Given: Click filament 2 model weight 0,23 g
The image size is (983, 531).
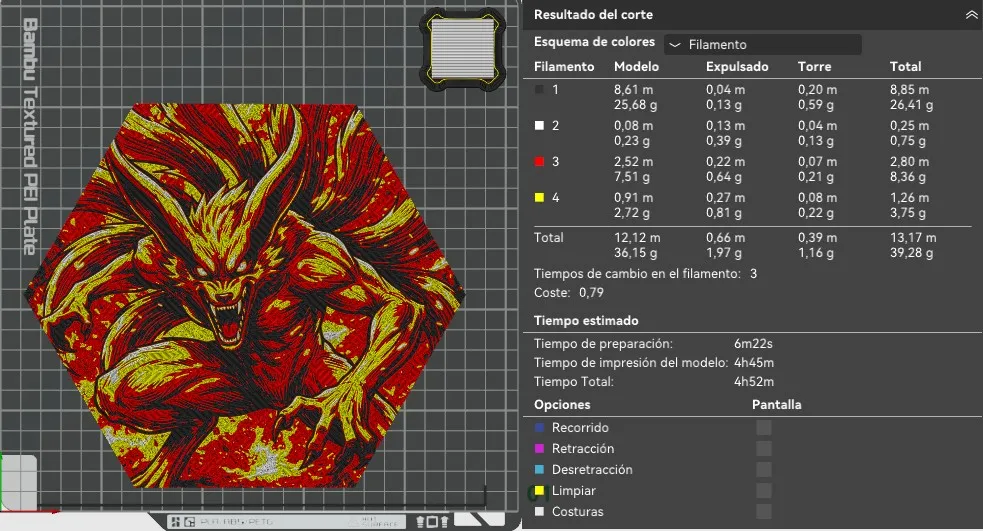Looking at the screenshot, I should [x=632, y=140].
